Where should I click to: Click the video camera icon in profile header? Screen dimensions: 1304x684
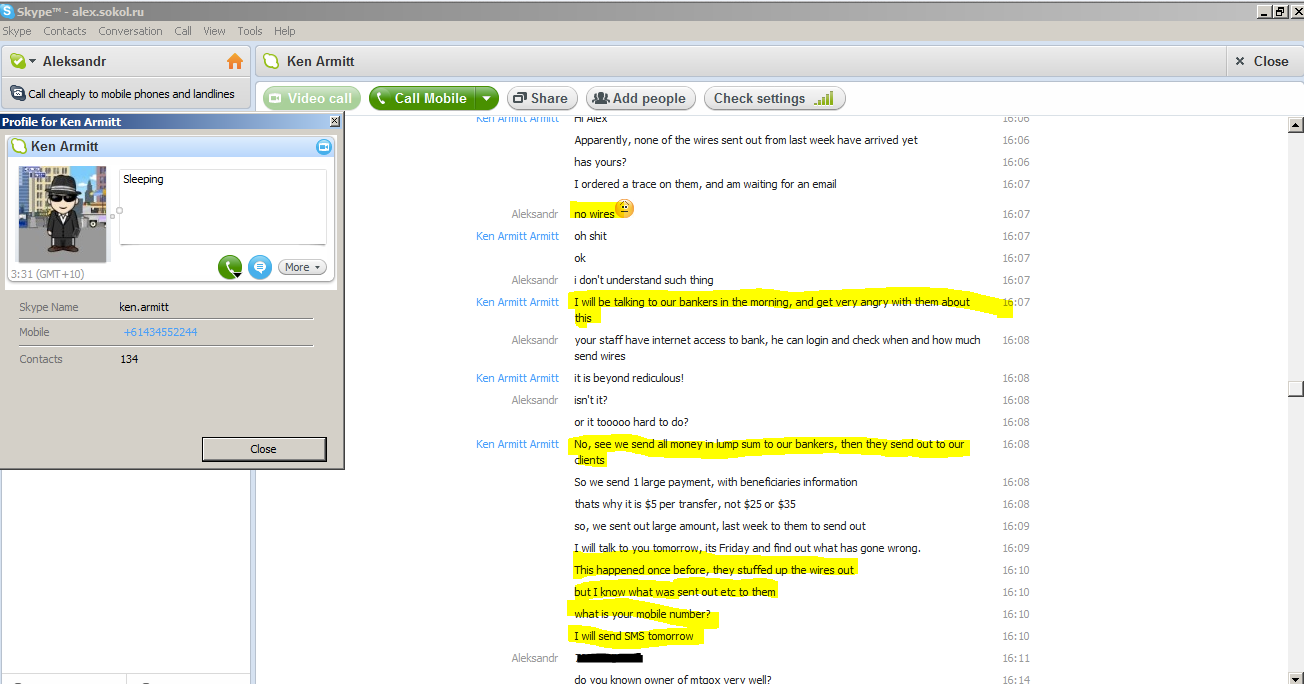click(x=323, y=147)
